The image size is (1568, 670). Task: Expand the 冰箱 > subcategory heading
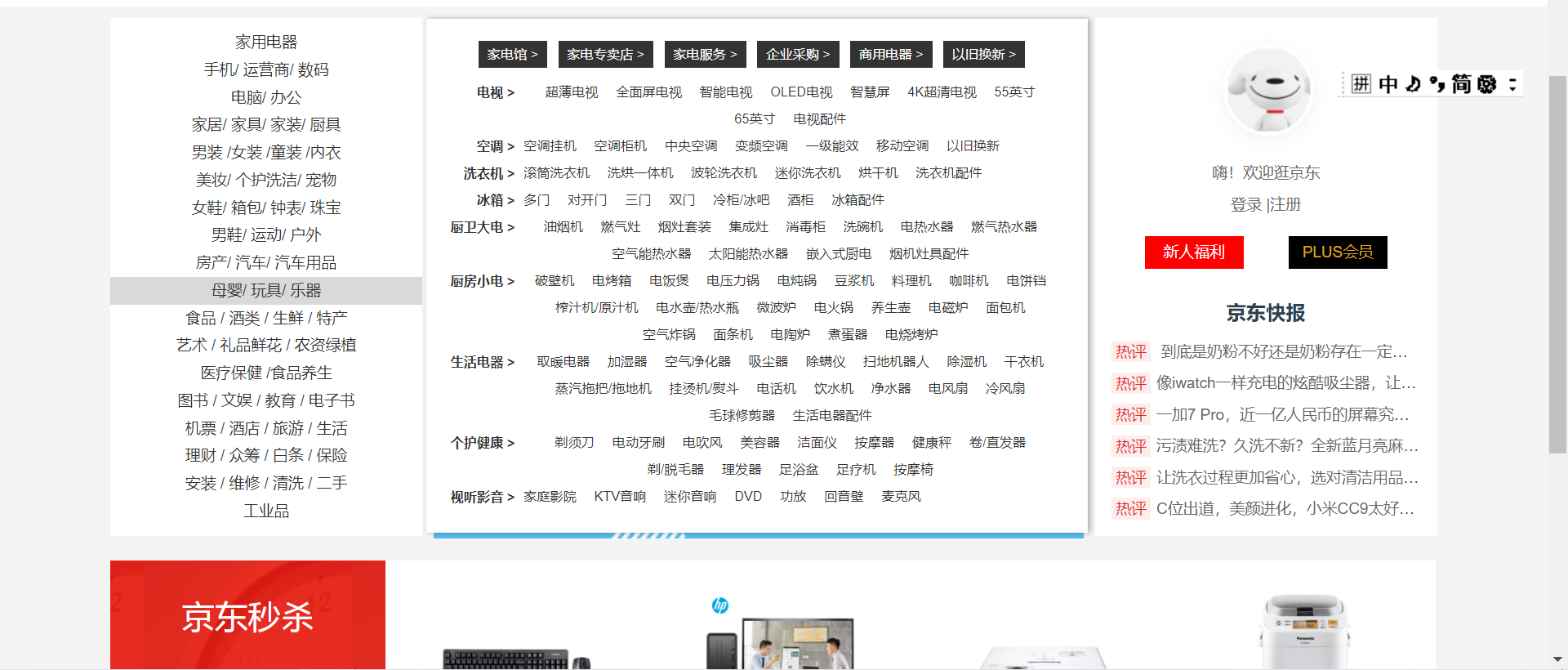click(x=496, y=200)
